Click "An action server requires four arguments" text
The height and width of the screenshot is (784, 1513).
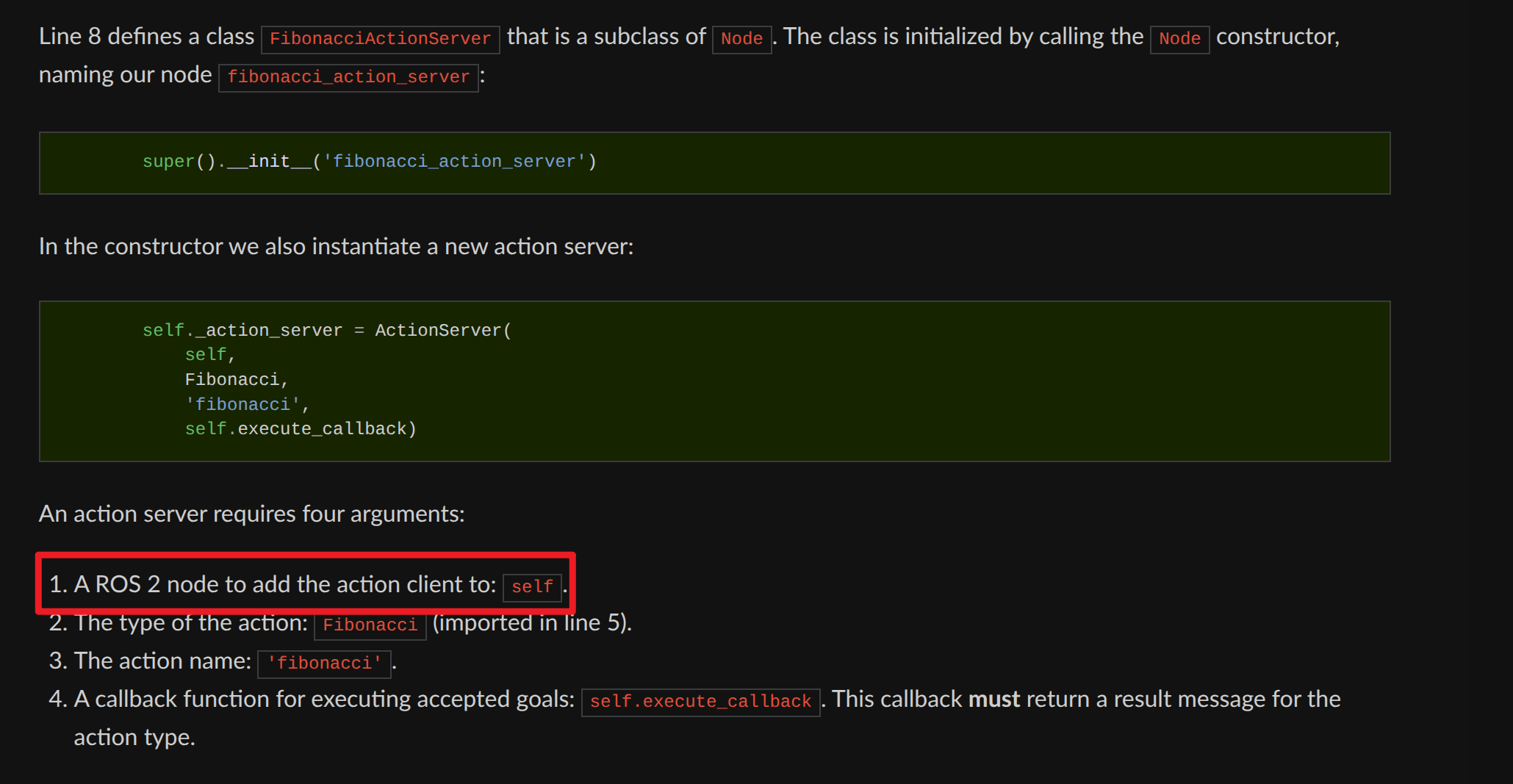[x=251, y=514]
